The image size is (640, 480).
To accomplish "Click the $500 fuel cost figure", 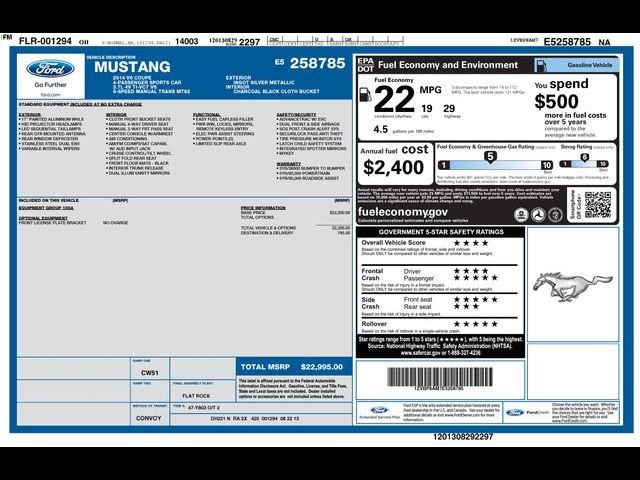I will pyautogui.click(x=556, y=101).
